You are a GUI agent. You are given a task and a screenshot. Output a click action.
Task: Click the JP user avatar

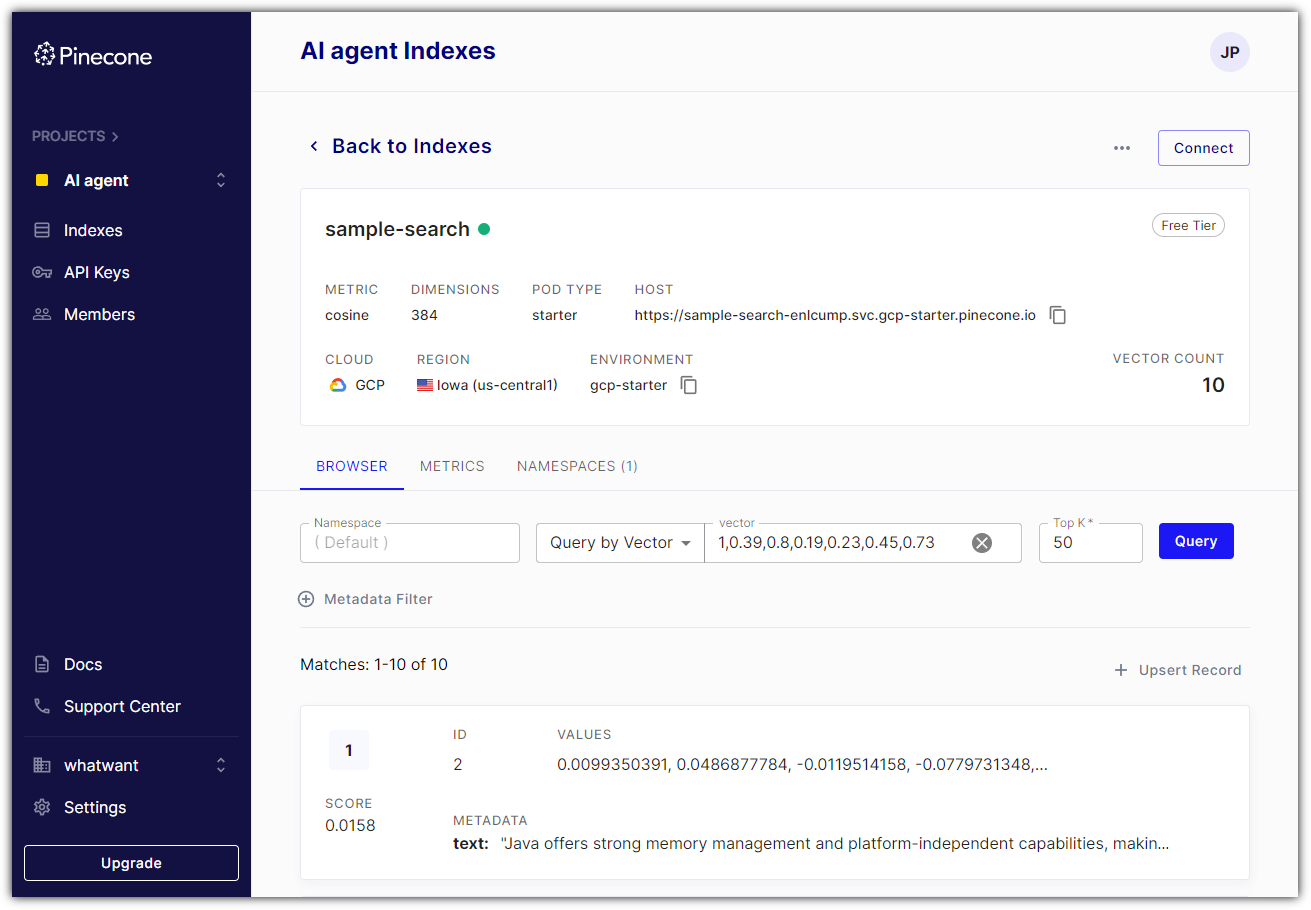(1230, 52)
